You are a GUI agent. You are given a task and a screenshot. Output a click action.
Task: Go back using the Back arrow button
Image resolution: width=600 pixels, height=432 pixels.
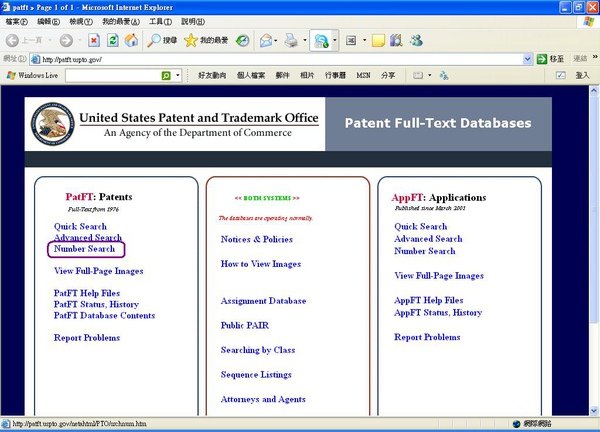13,40
